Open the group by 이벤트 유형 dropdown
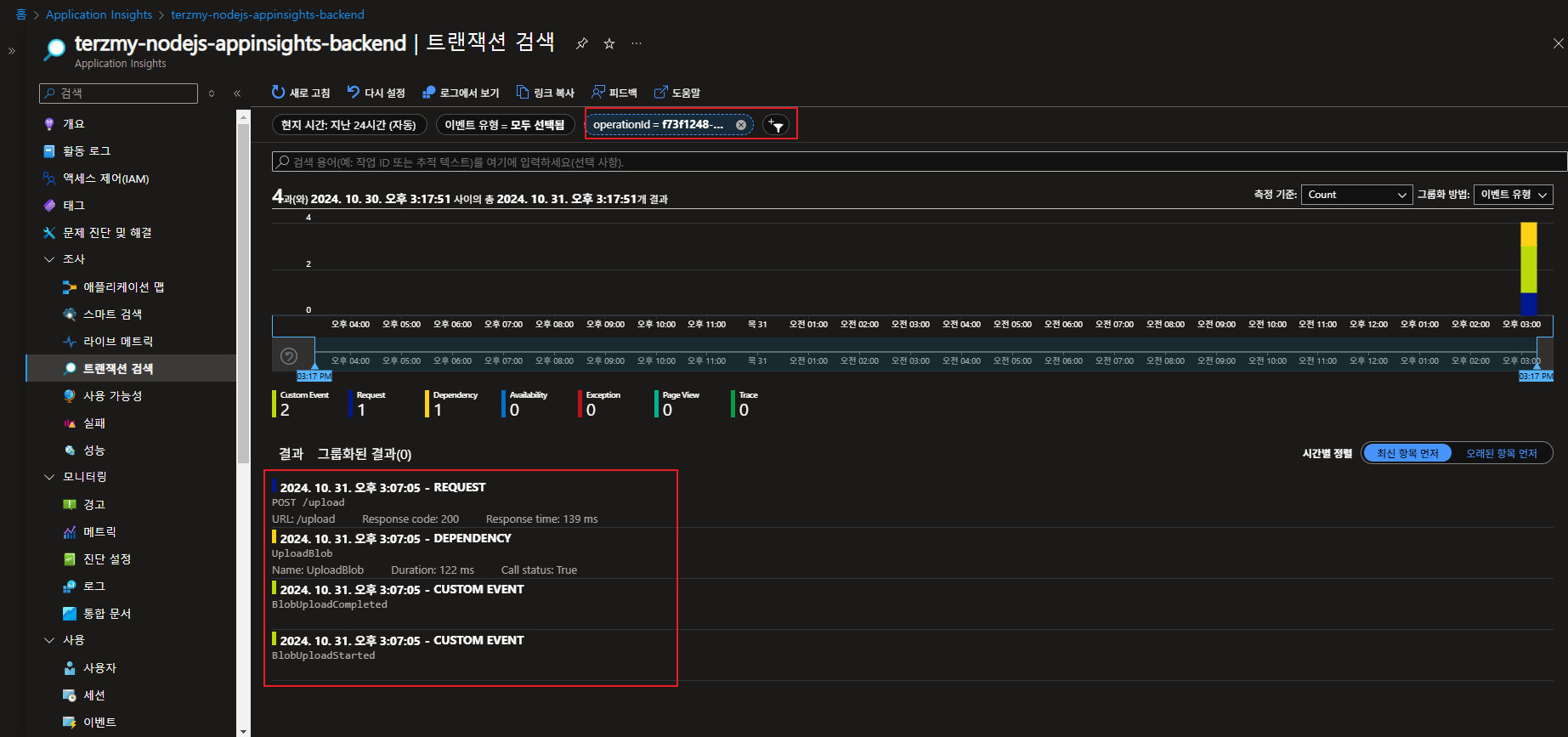 pyautogui.click(x=1514, y=195)
